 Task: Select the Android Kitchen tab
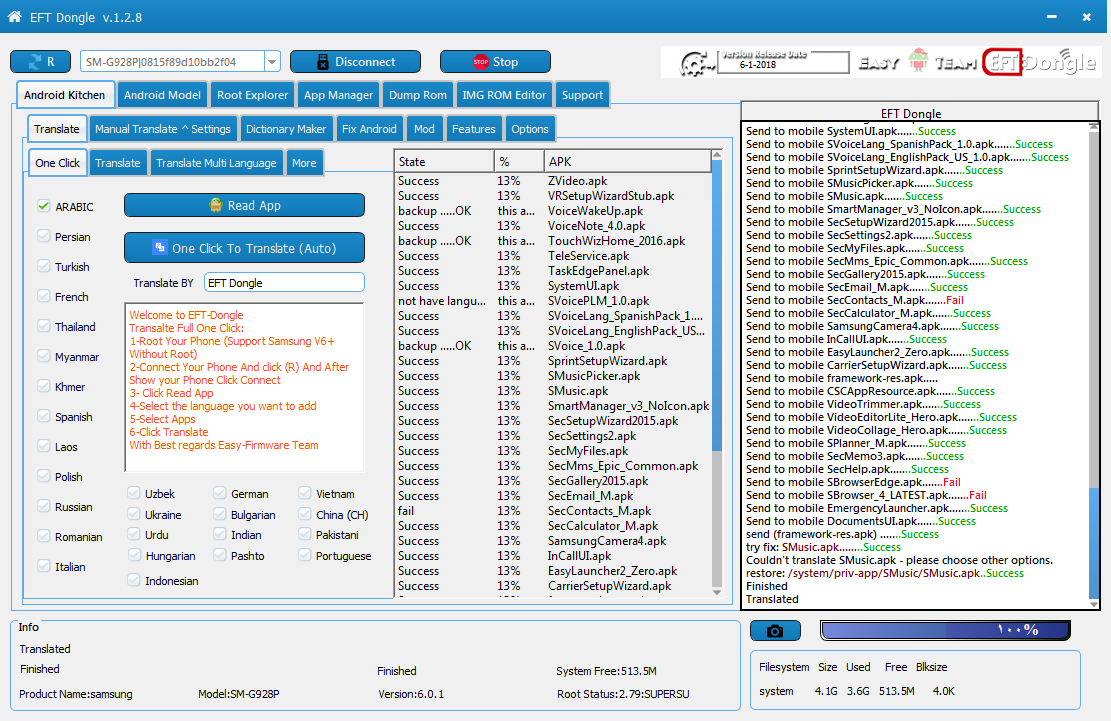(x=64, y=95)
